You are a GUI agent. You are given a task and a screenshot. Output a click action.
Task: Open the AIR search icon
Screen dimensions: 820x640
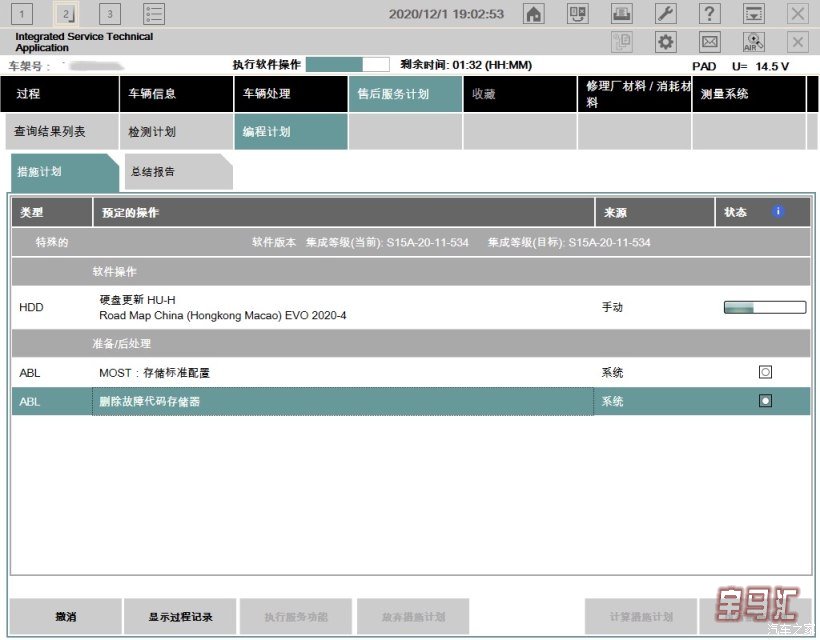coord(754,42)
